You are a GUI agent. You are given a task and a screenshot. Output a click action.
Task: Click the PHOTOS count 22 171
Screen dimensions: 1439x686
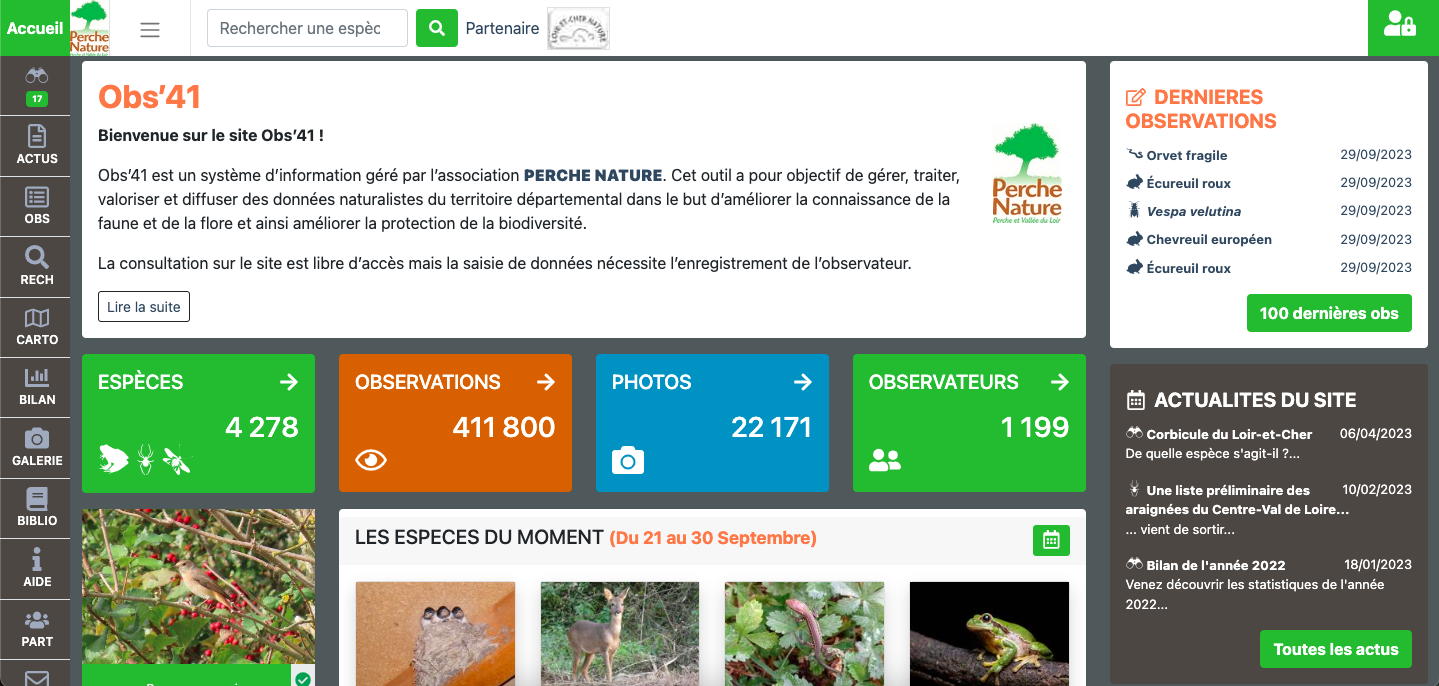point(772,427)
